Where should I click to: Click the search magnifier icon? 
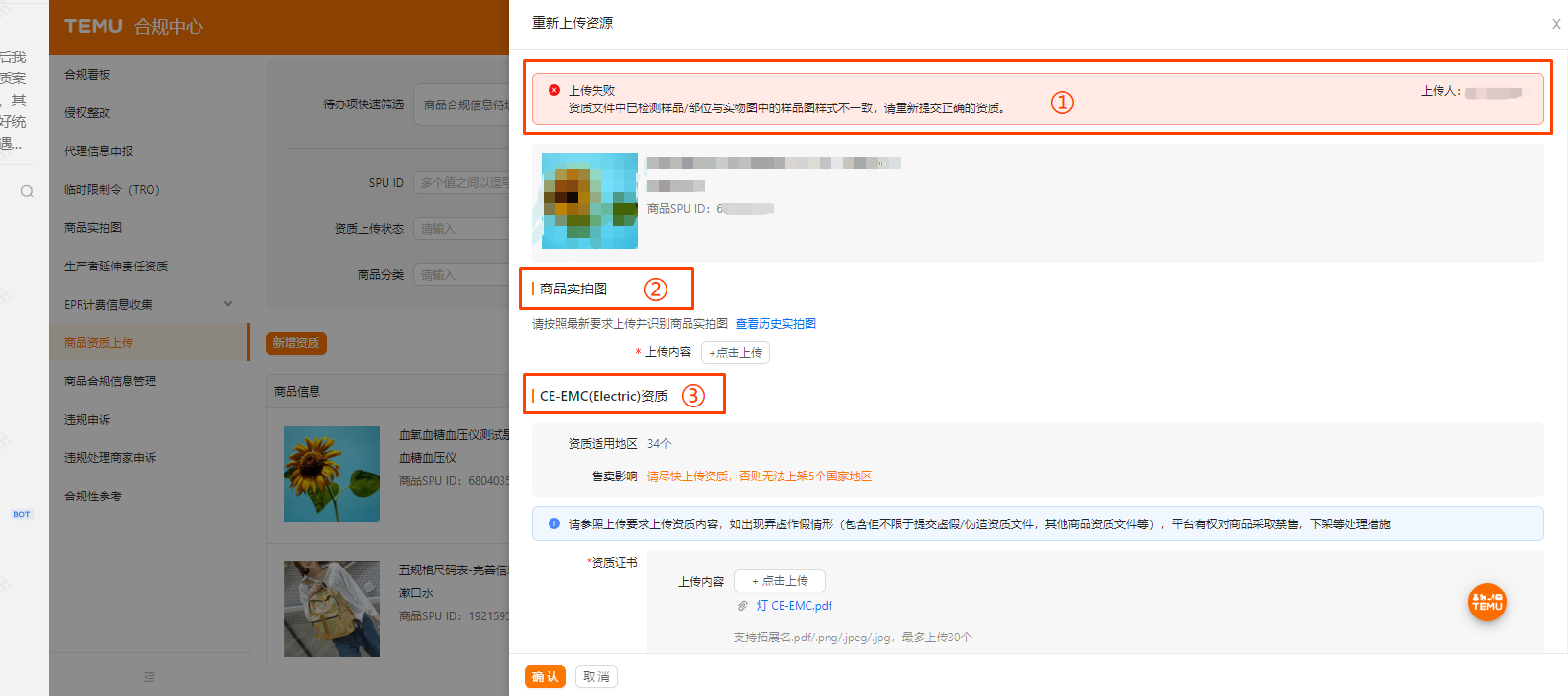pyautogui.click(x=27, y=192)
